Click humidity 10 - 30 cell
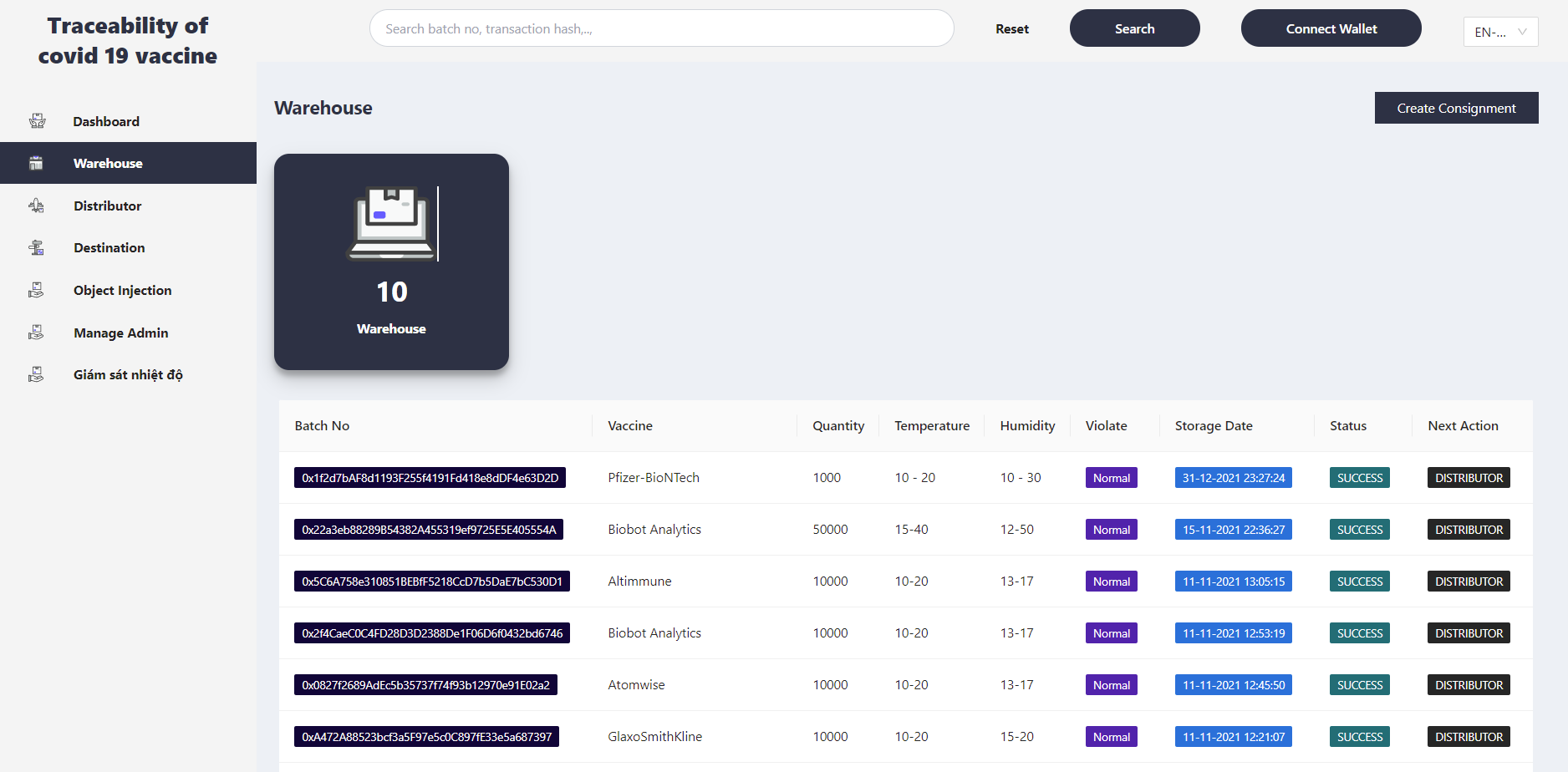 1021,478
